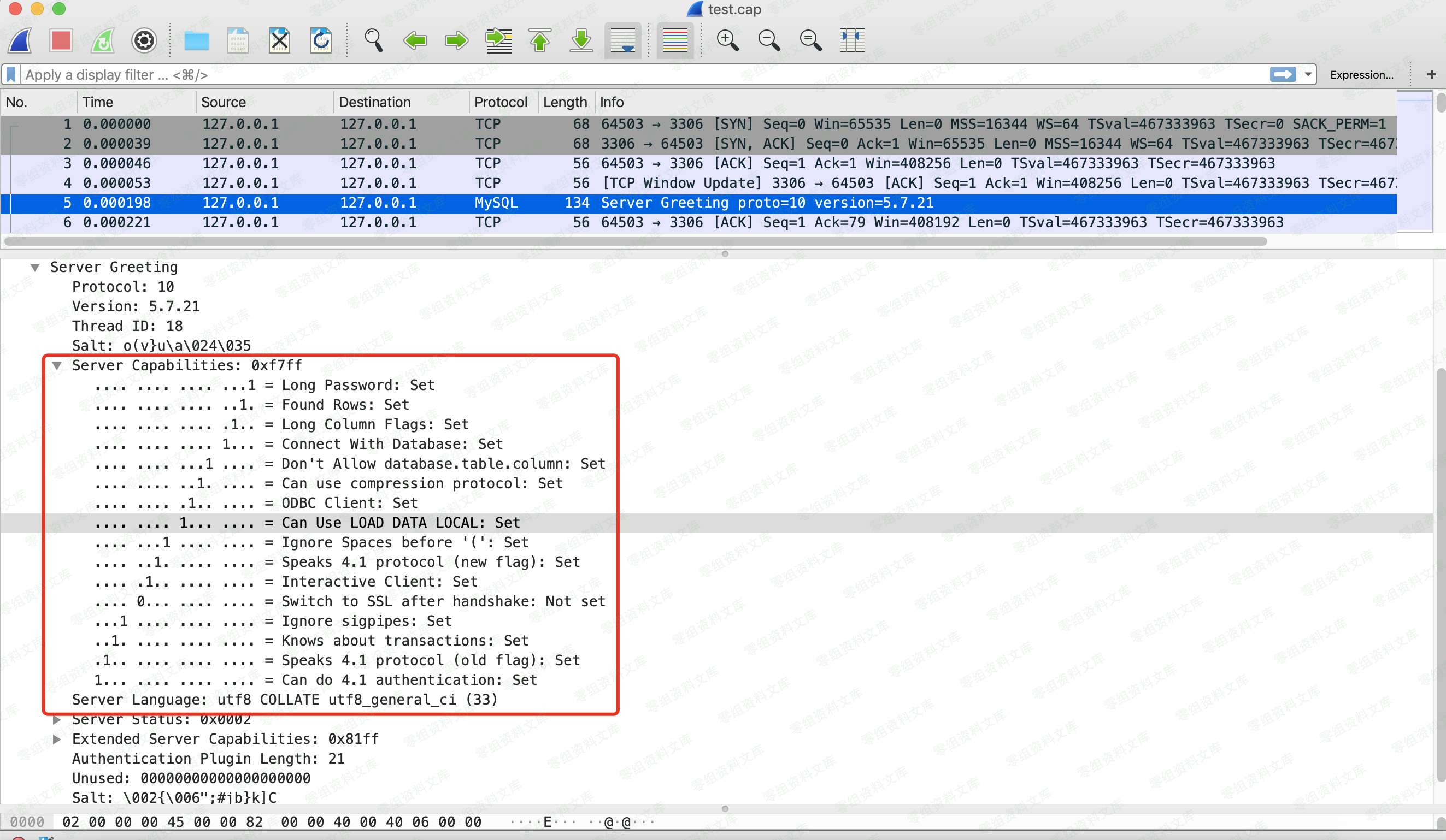
Task: Sort by the Protocol column header
Action: 500,102
